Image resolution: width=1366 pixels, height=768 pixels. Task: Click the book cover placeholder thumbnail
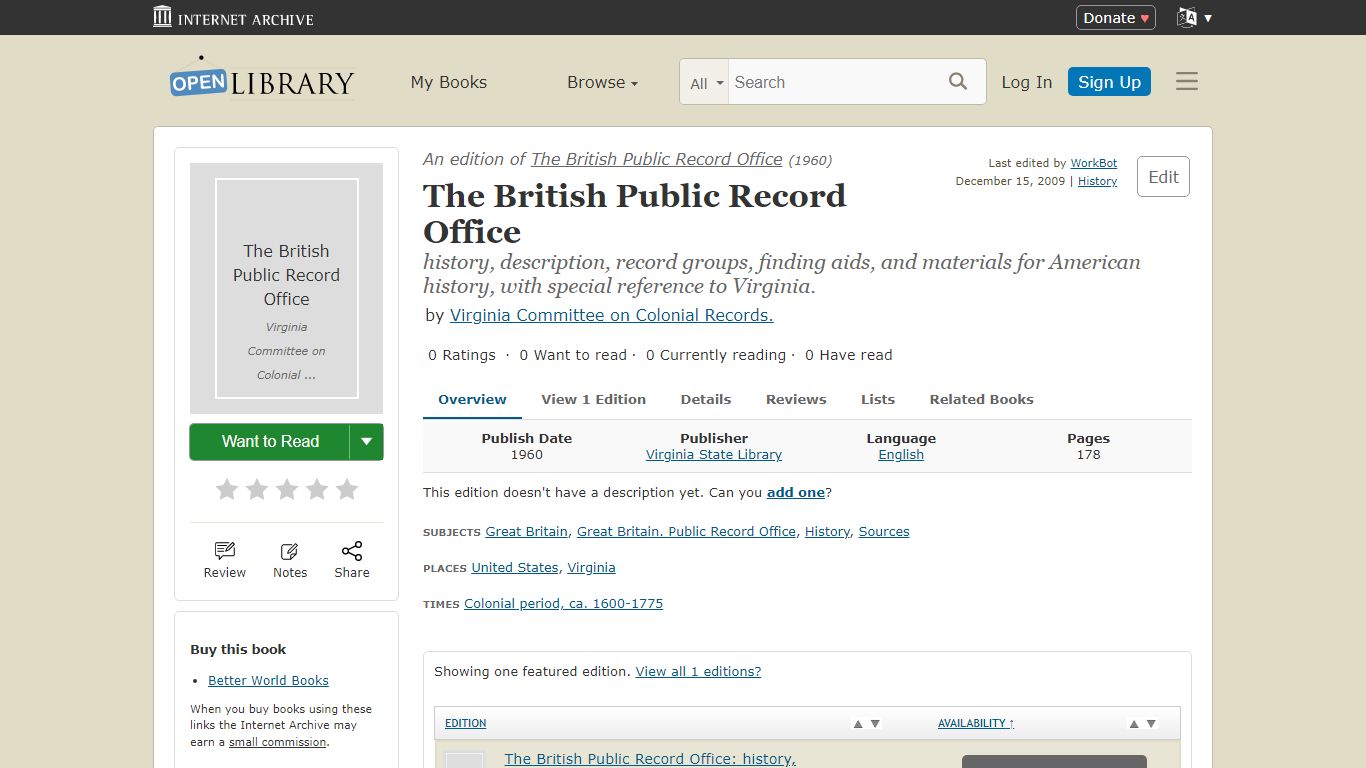point(287,288)
